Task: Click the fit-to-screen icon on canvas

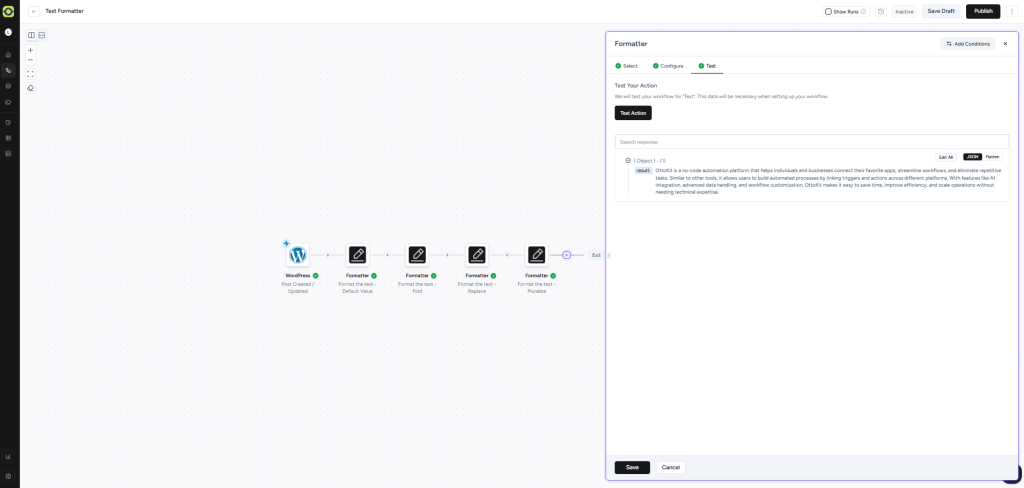Action: coord(30,73)
